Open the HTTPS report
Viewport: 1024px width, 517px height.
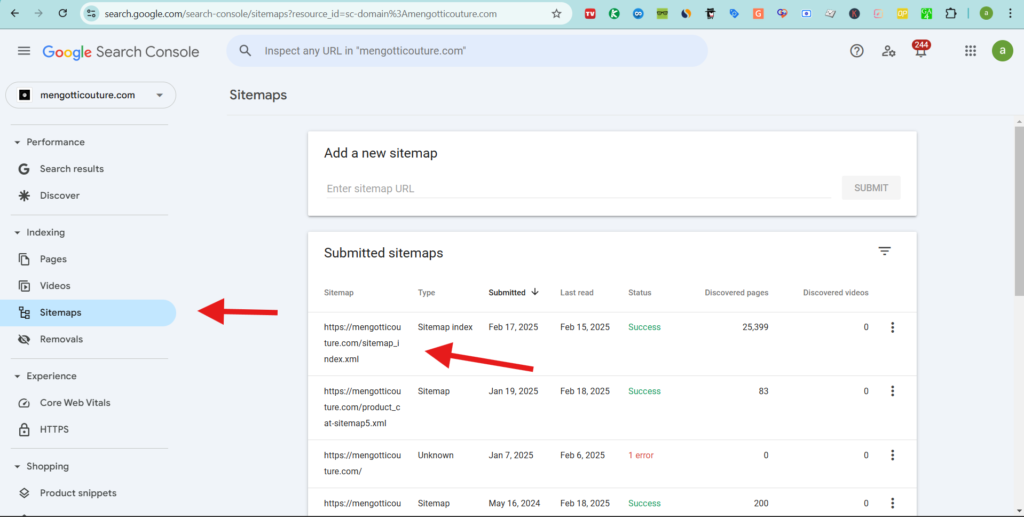(x=54, y=430)
